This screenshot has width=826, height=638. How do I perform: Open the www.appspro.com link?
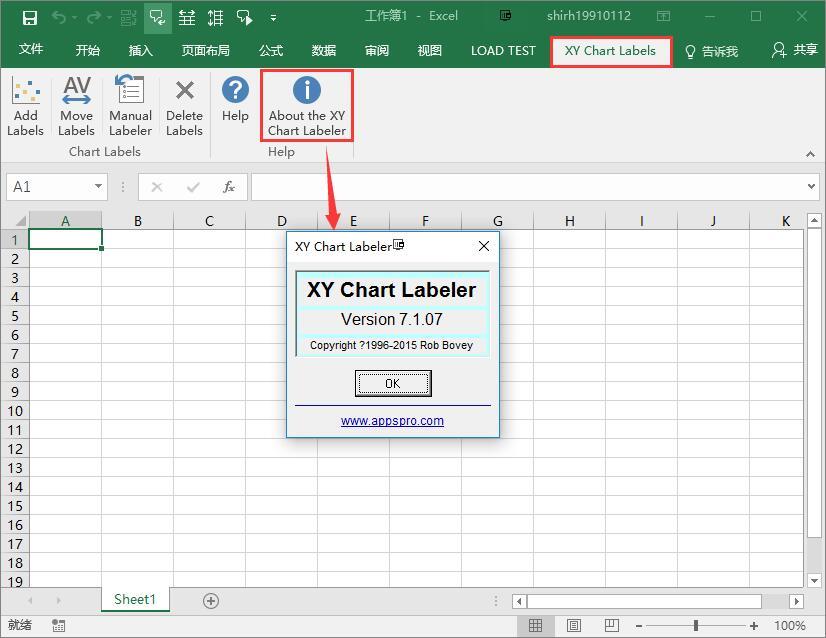tap(392, 420)
